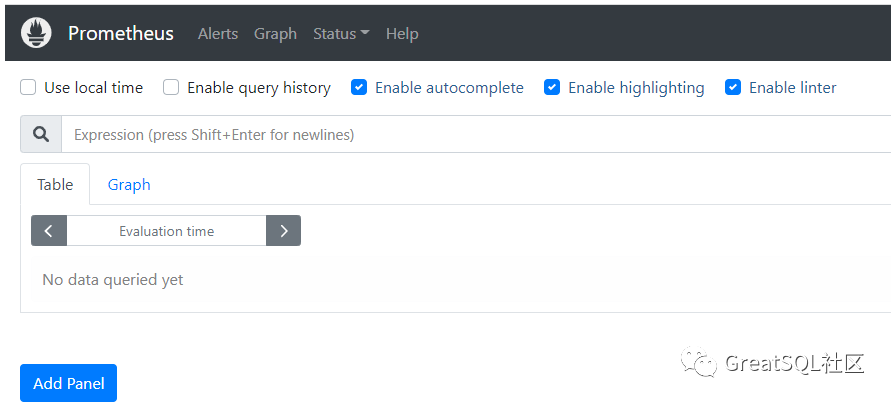Screen dimensions: 893x403
Task: Click the Prometheus flame logo icon
Action: [x=36, y=33]
